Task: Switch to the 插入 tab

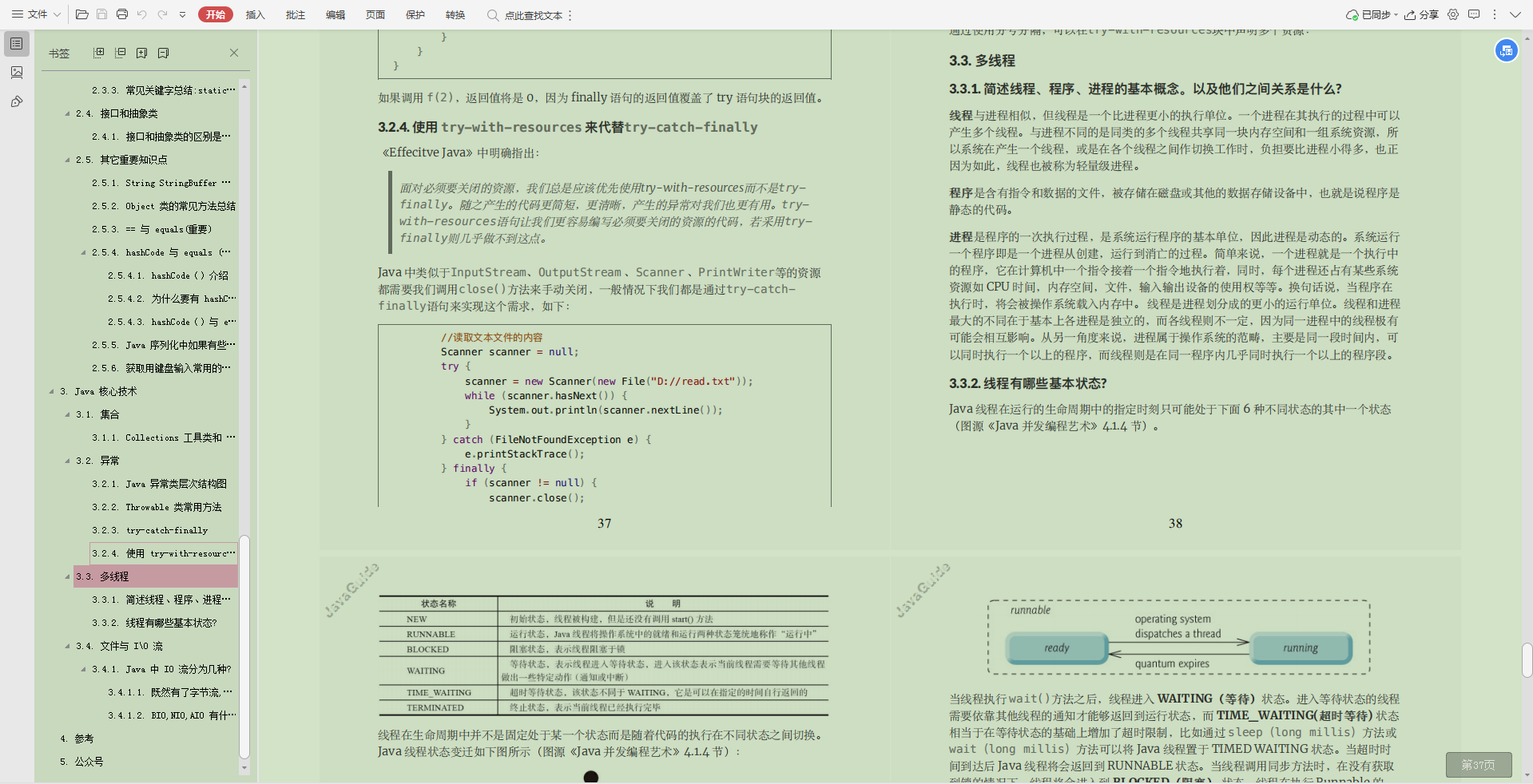Action: tap(255, 14)
